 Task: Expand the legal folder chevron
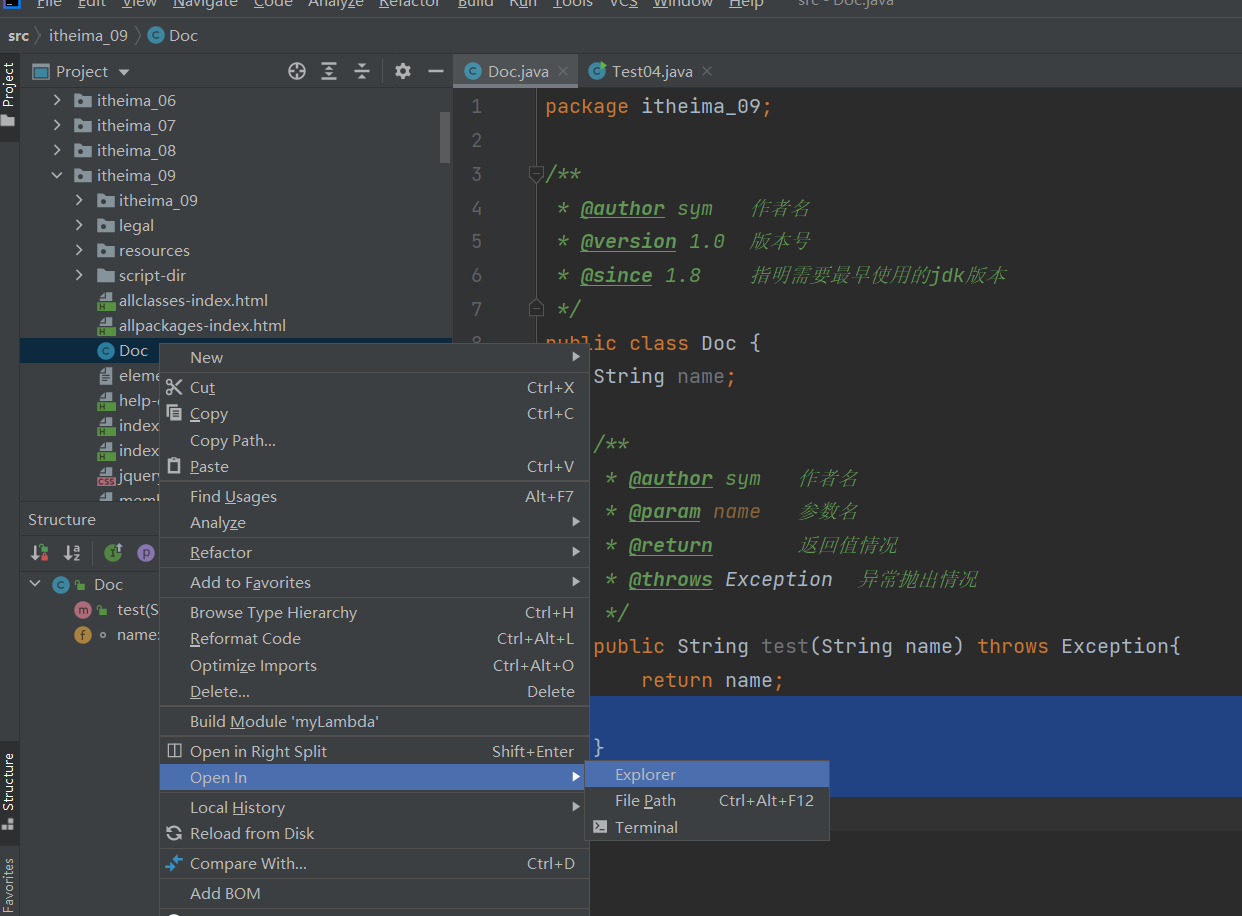click(x=79, y=225)
